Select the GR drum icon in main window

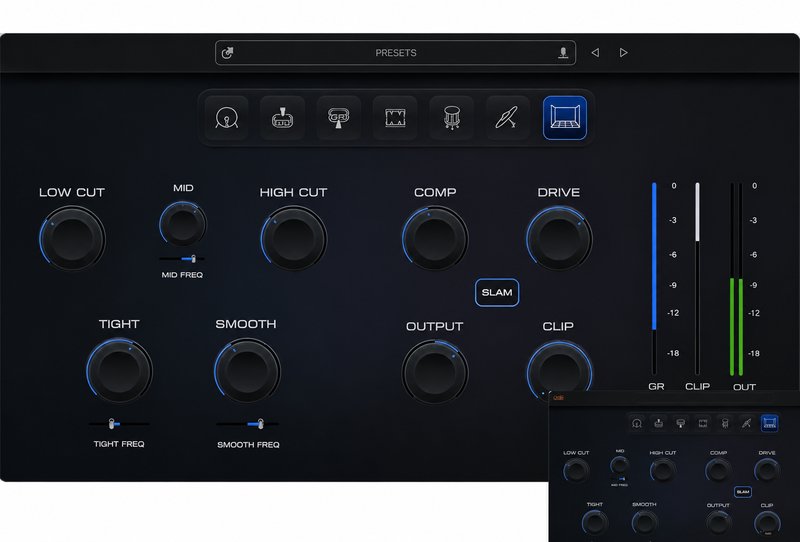point(338,118)
